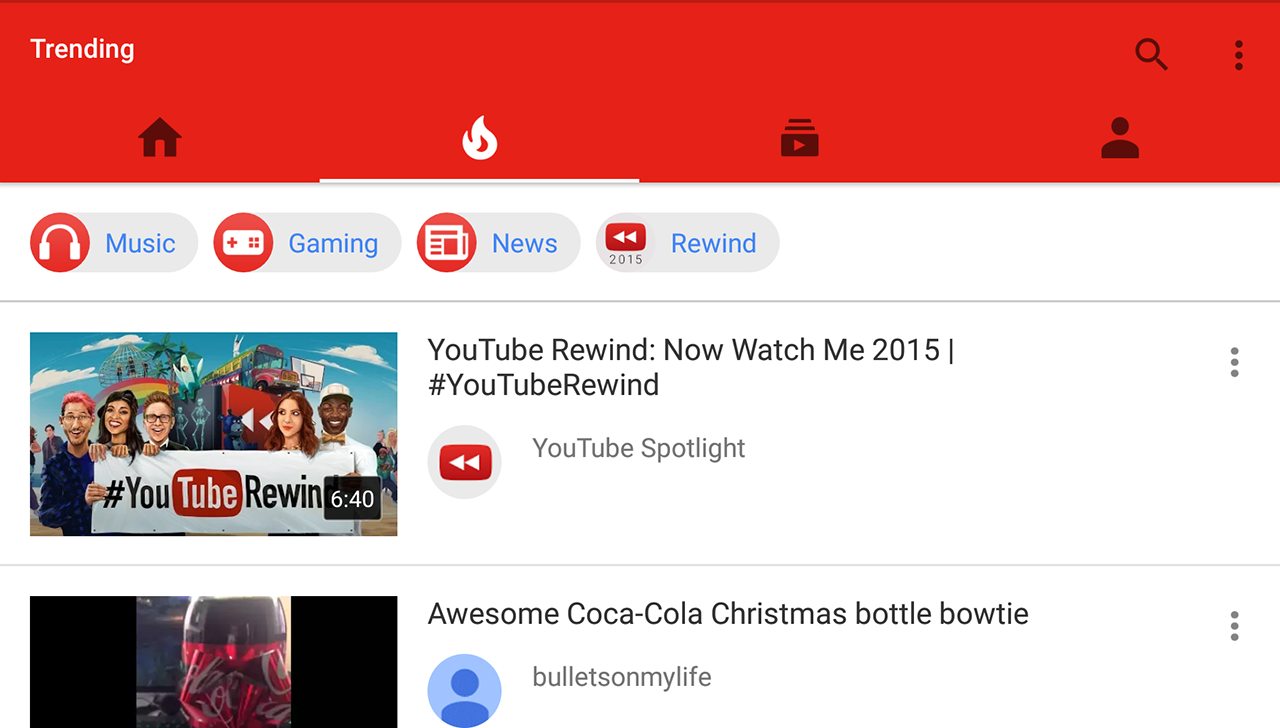Viewport: 1280px width, 728px height.
Task: Open more options for Coca-Cola bowtie video
Action: coord(1235,626)
